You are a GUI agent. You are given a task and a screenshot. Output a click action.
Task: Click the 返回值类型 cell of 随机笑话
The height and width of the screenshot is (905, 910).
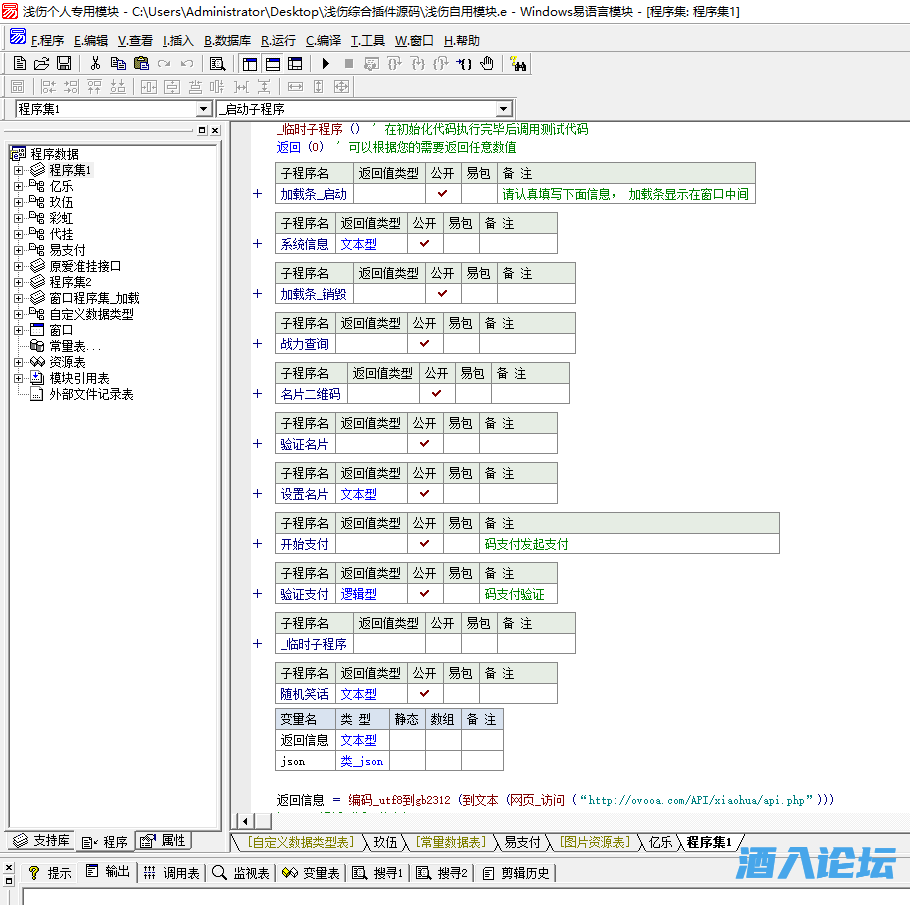tap(370, 693)
